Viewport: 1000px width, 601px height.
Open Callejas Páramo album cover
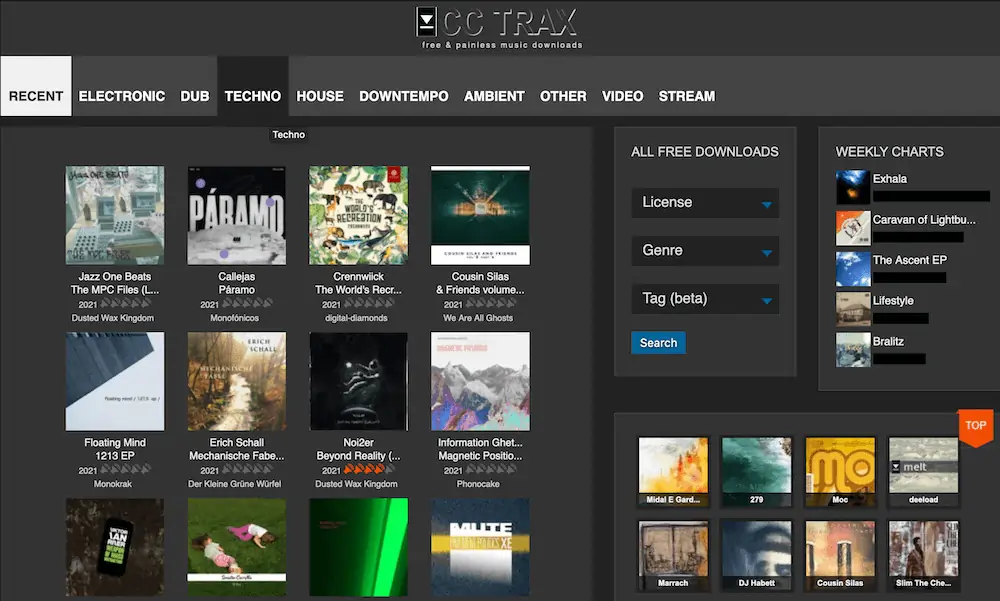click(x=236, y=215)
